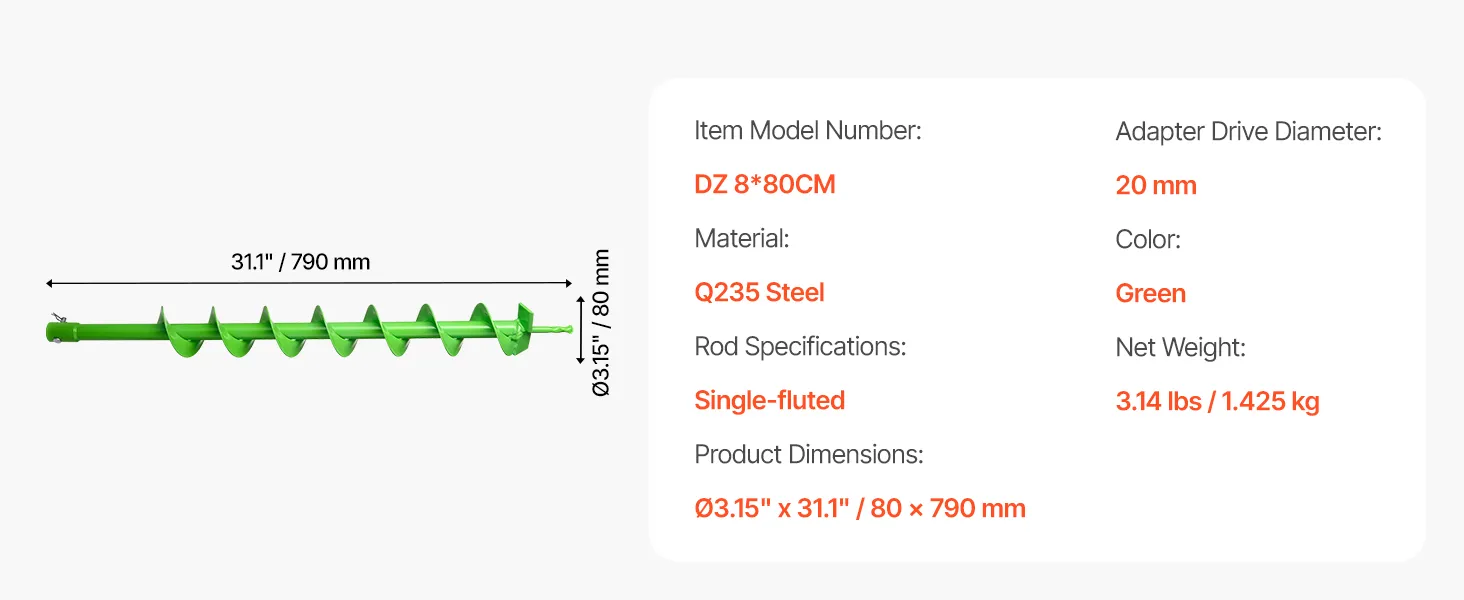Click the Adapter Drive Diameter label
Screen dimensions: 1464x600
[x=1249, y=132]
